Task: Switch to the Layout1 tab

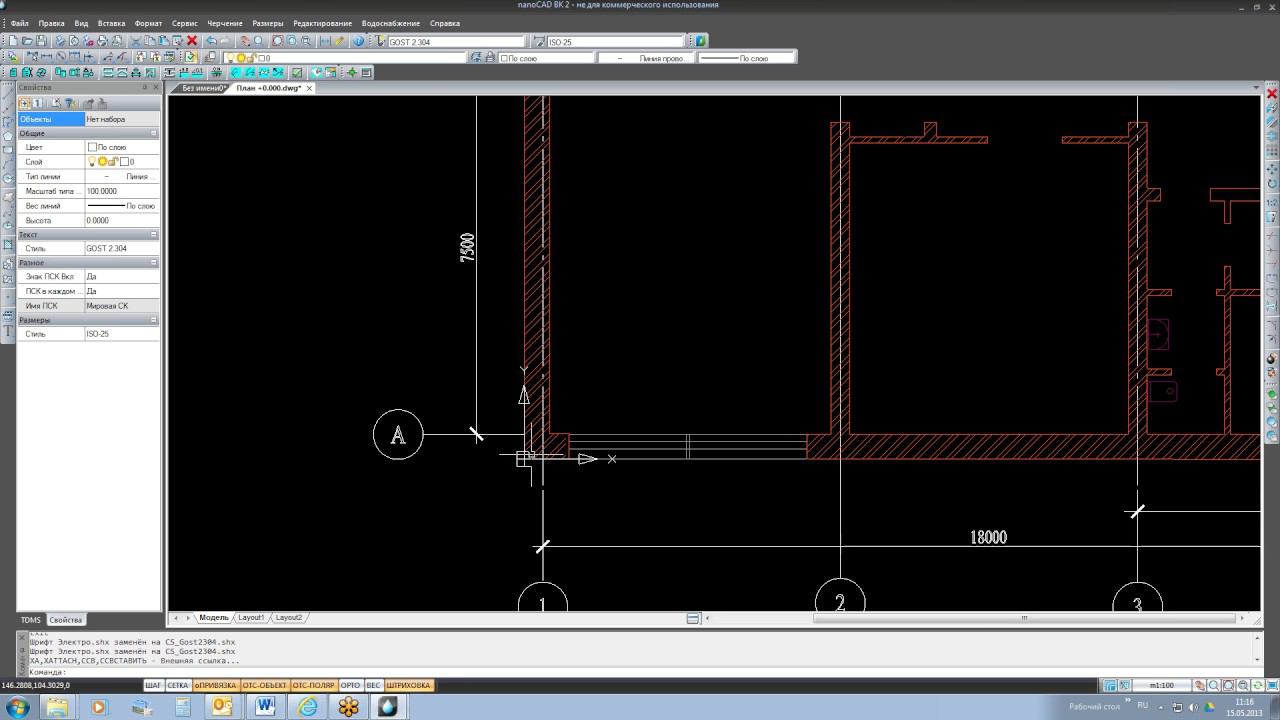Action: point(250,618)
